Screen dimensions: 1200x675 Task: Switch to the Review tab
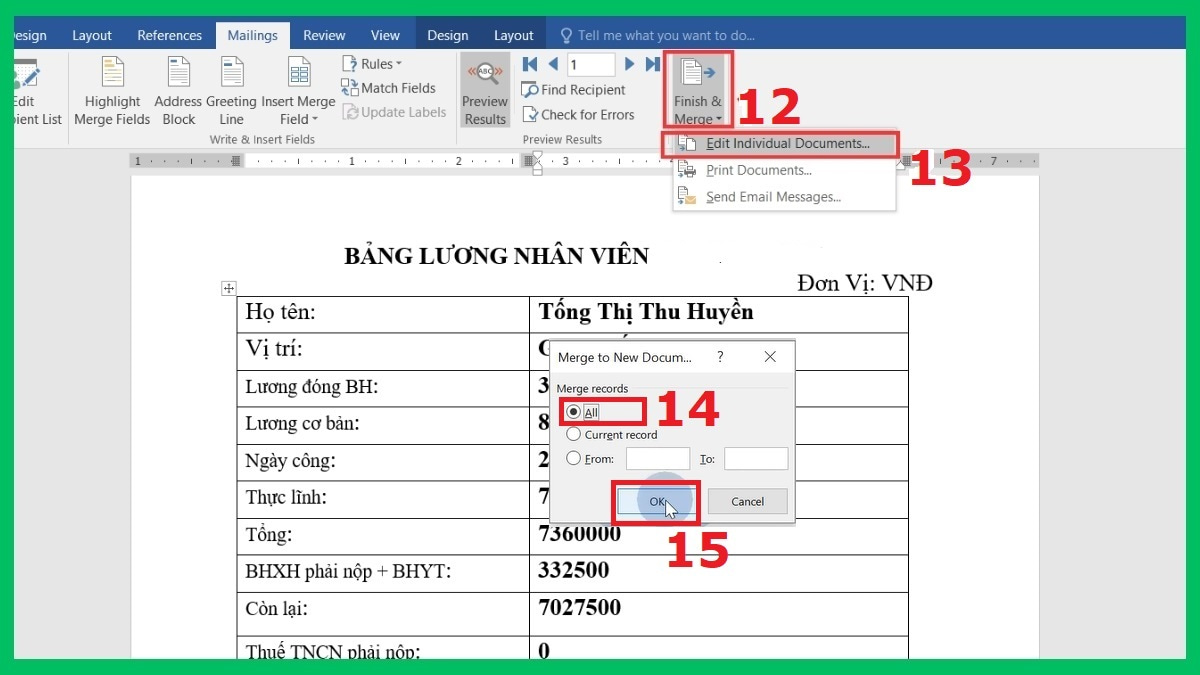[323, 34]
